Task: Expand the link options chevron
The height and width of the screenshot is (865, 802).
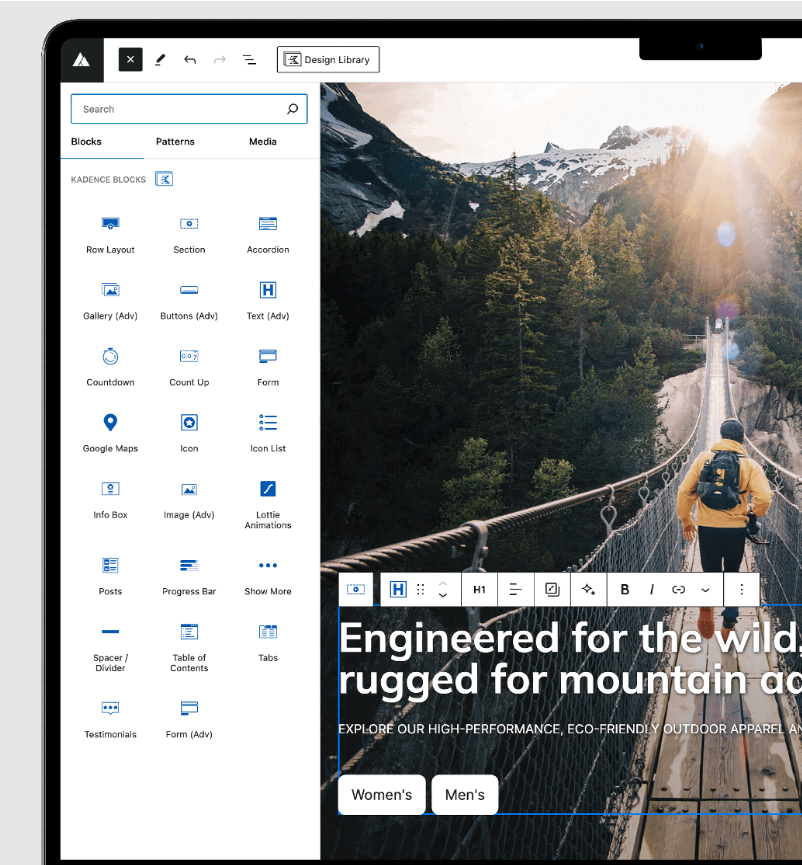Action: (x=705, y=589)
